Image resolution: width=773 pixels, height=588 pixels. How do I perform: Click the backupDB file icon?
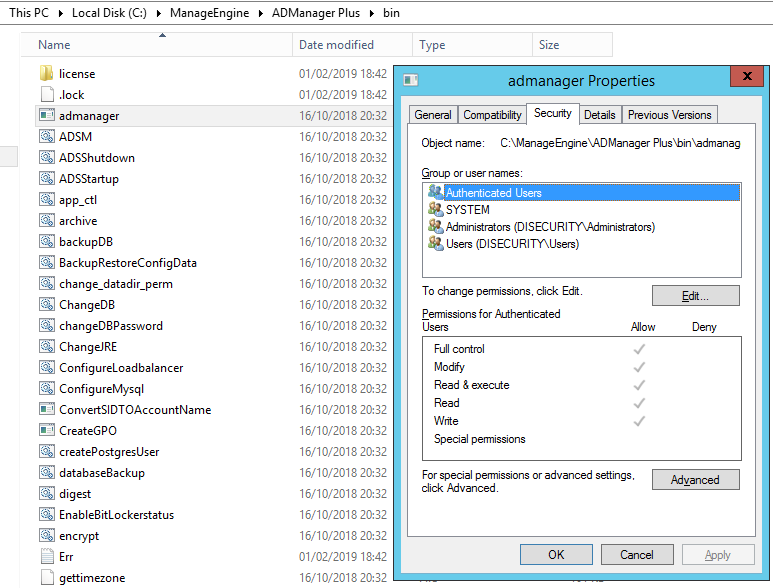(47, 242)
